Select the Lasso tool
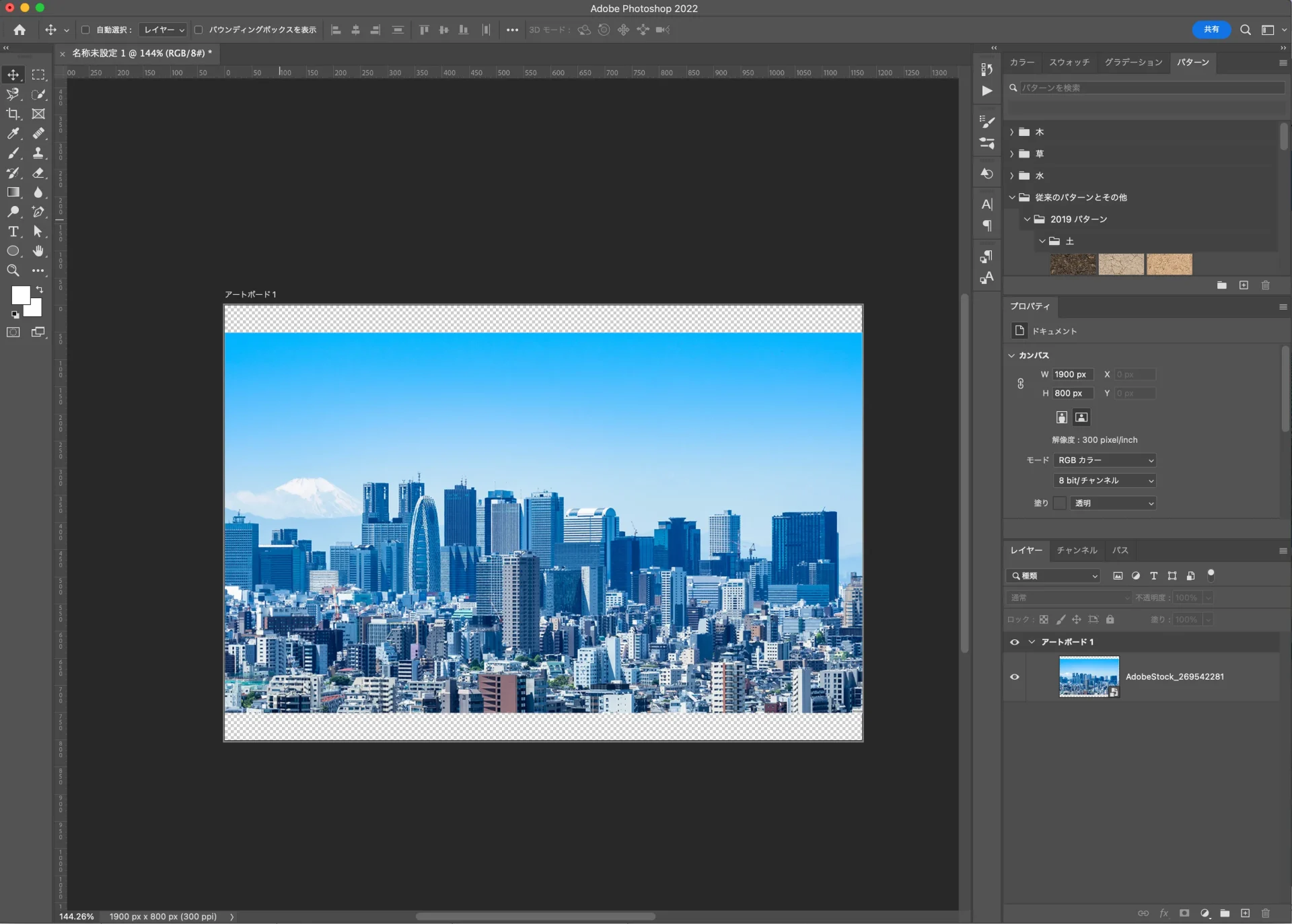This screenshot has height=924, width=1292. click(x=13, y=95)
